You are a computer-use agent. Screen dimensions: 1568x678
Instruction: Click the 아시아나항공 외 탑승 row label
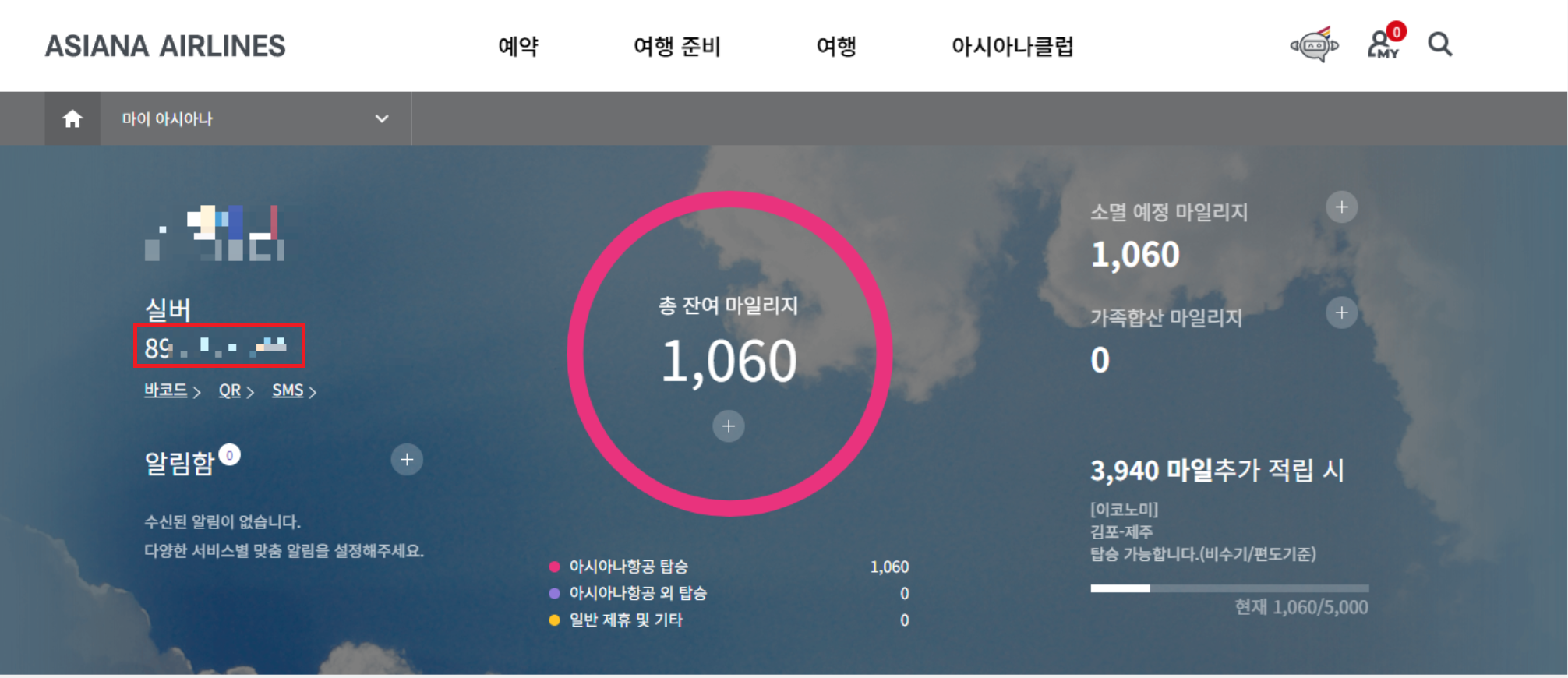coord(637,593)
